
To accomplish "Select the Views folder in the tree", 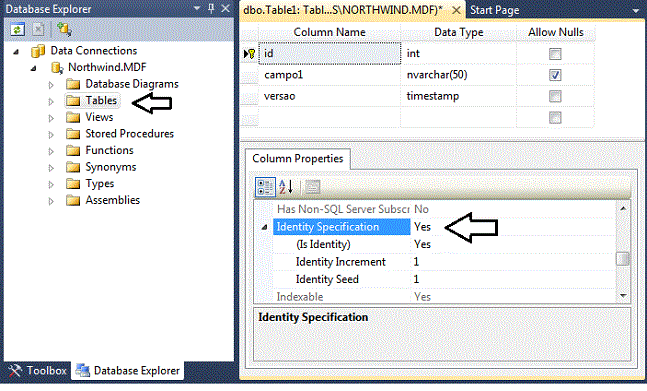I will (x=99, y=117).
